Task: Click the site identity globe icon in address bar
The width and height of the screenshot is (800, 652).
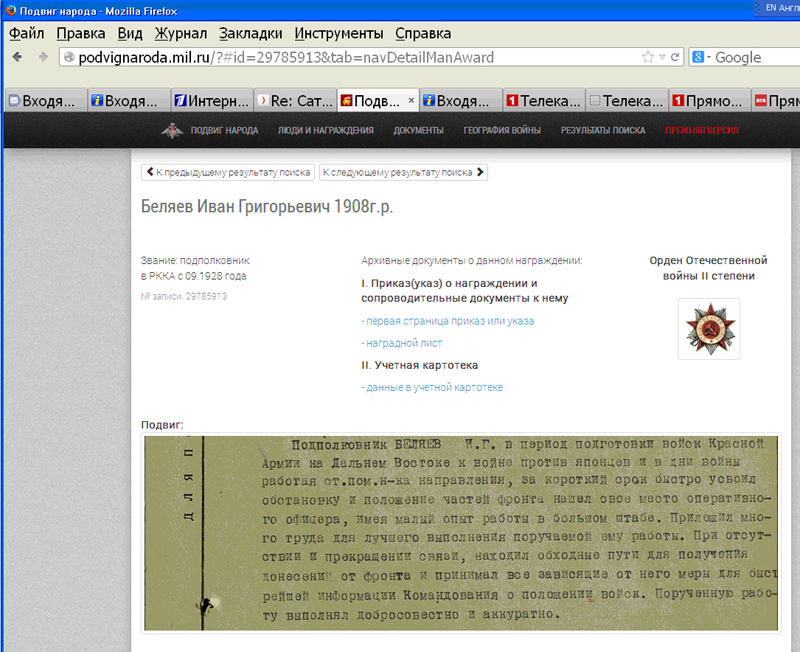Action: pos(69,57)
